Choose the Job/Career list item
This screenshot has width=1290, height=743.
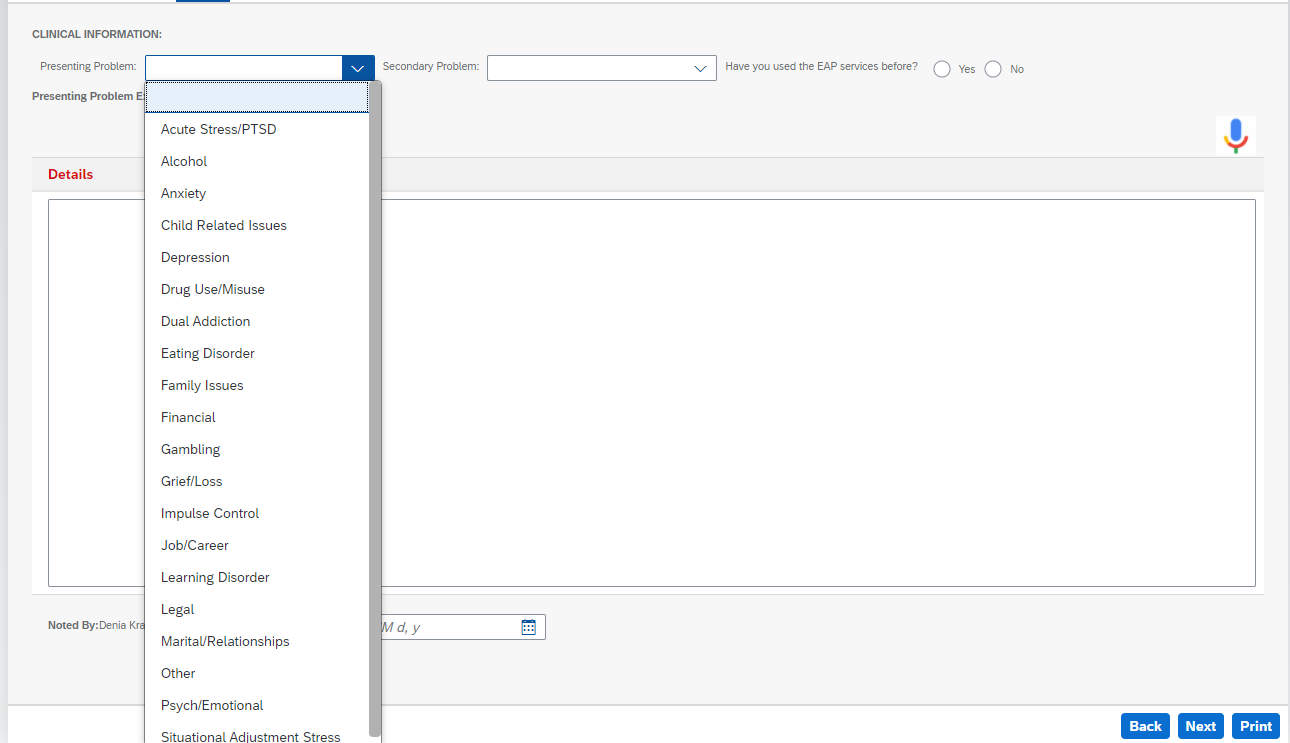(x=195, y=545)
